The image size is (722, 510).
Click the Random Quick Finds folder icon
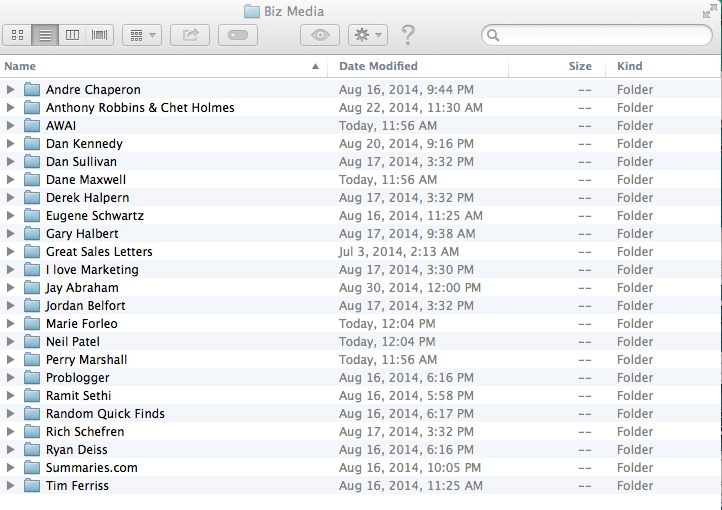[x=32, y=413]
